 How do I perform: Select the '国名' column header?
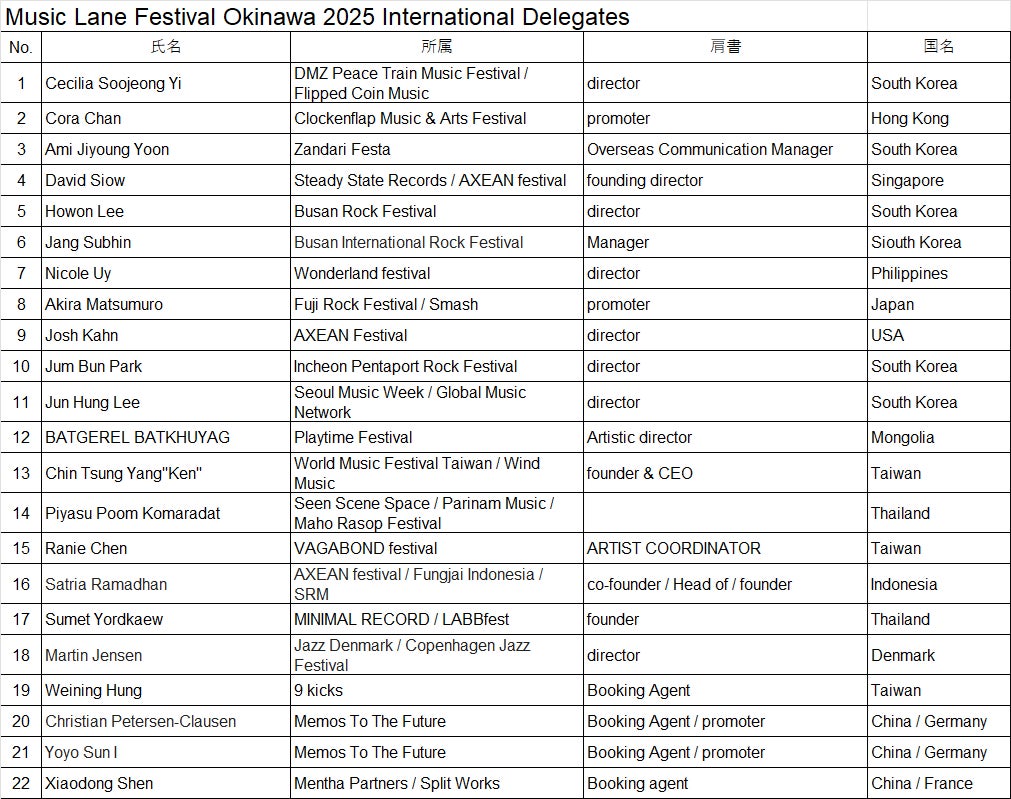coord(939,47)
